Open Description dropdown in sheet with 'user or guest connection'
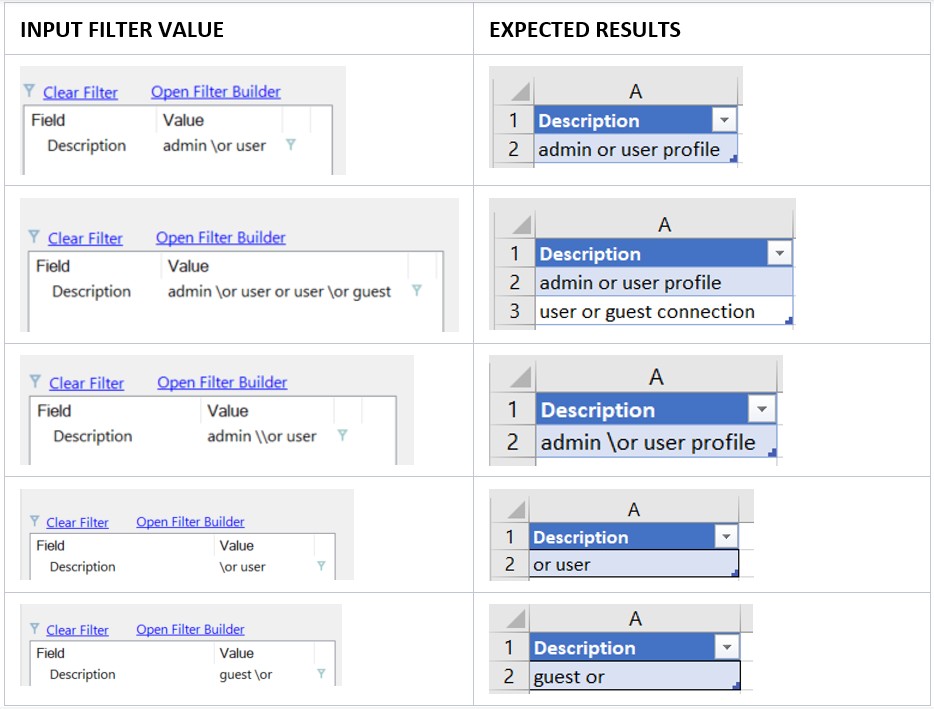This screenshot has height=709, width=934. [x=779, y=254]
